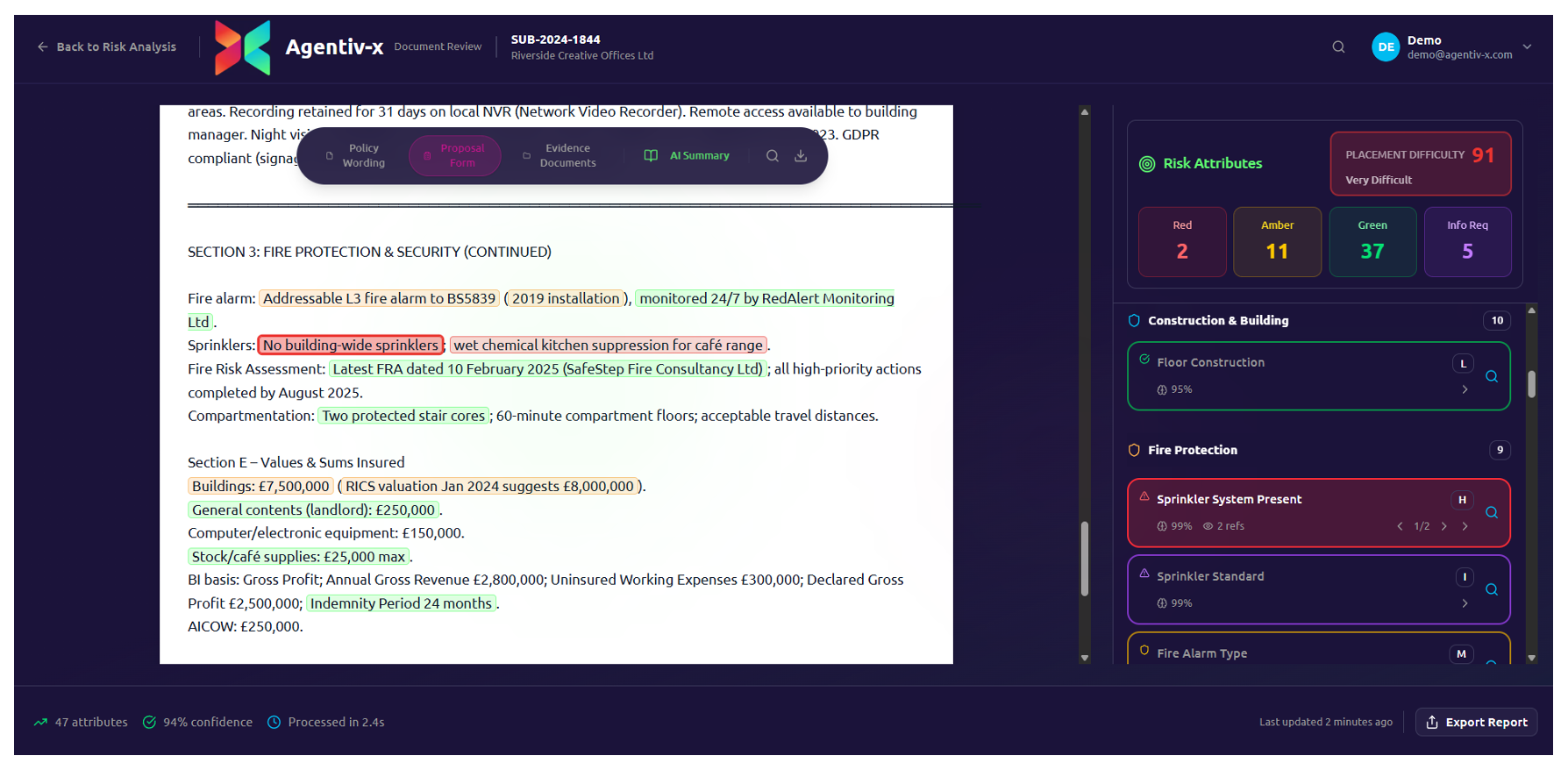The width and height of the screenshot is (1568, 770).
Task: Filter by Green risk count tile
Action: 1372,242
